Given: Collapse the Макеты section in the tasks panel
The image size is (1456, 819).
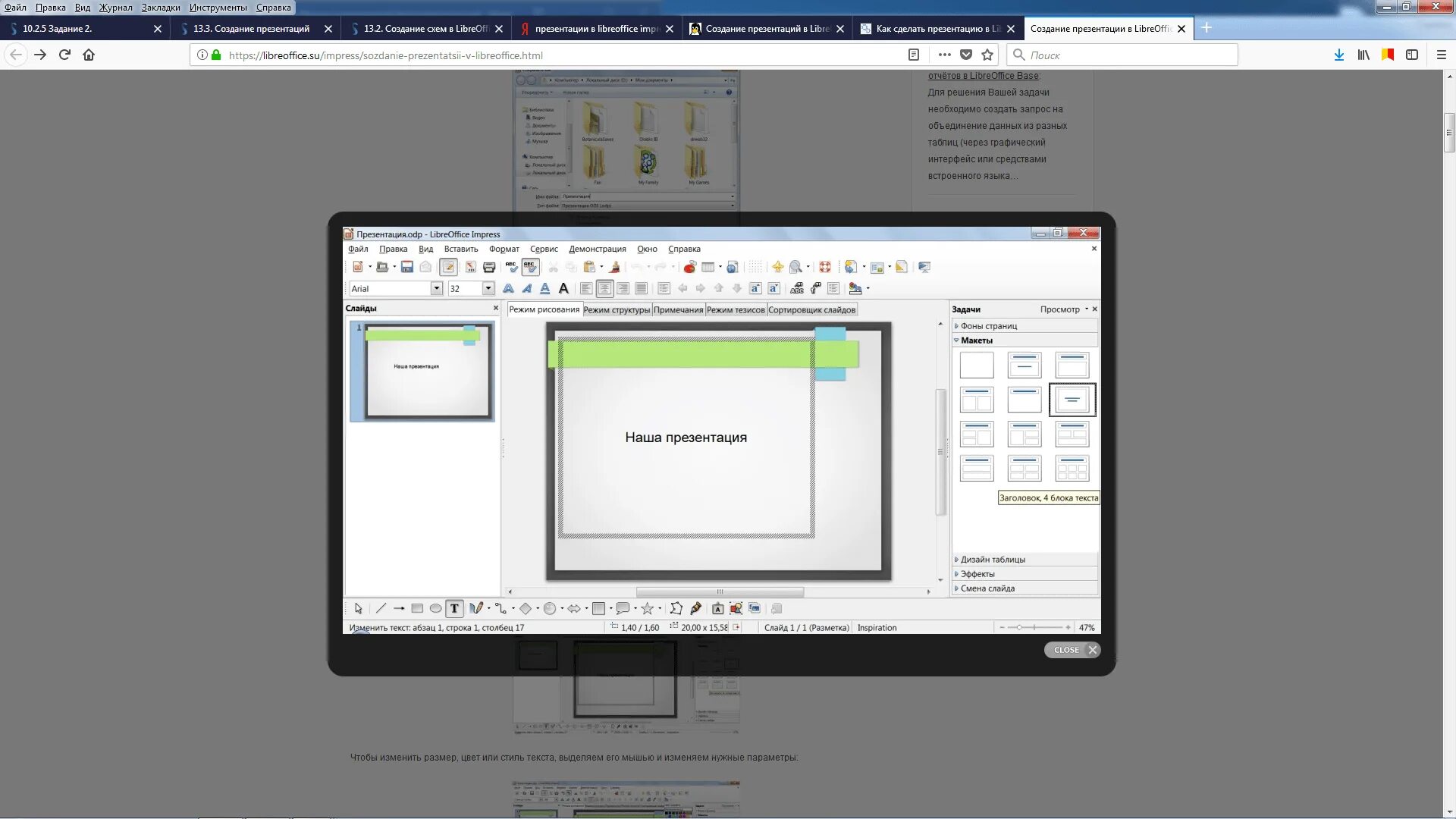Looking at the screenshot, I should coord(976,340).
